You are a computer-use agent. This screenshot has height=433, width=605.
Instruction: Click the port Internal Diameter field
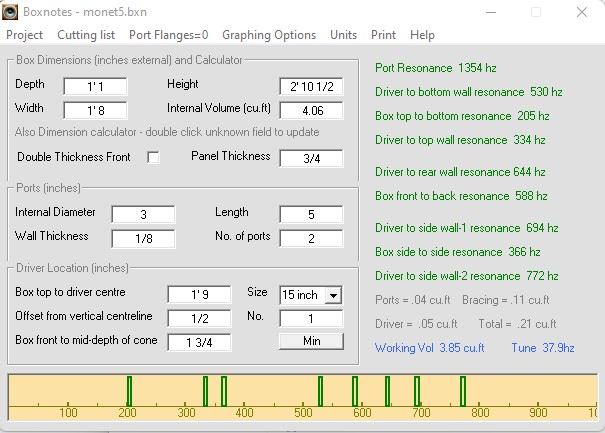[x=143, y=214]
